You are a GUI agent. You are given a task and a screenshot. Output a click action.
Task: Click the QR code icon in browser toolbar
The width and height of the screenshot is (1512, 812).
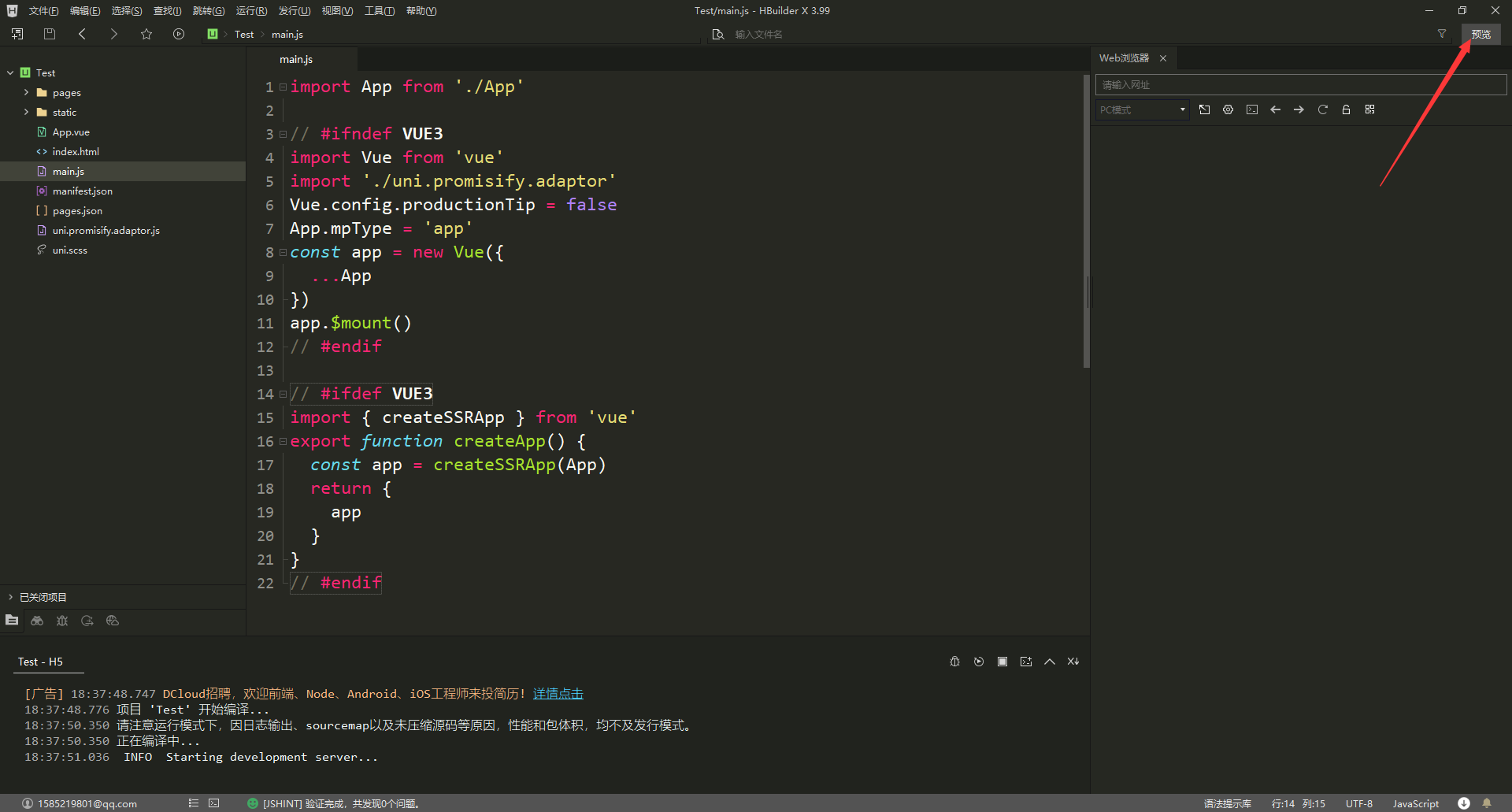point(1369,109)
